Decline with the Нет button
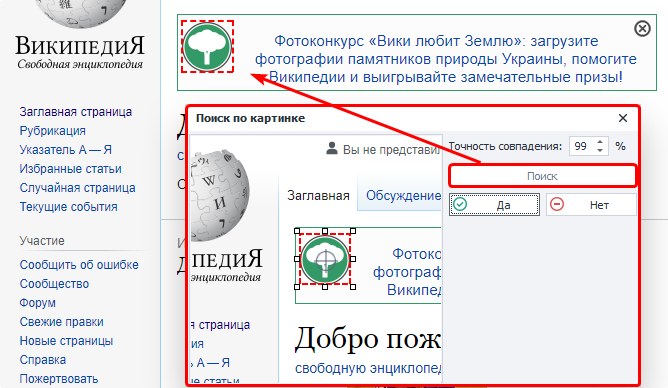The image size is (668, 388). [x=591, y=205]
